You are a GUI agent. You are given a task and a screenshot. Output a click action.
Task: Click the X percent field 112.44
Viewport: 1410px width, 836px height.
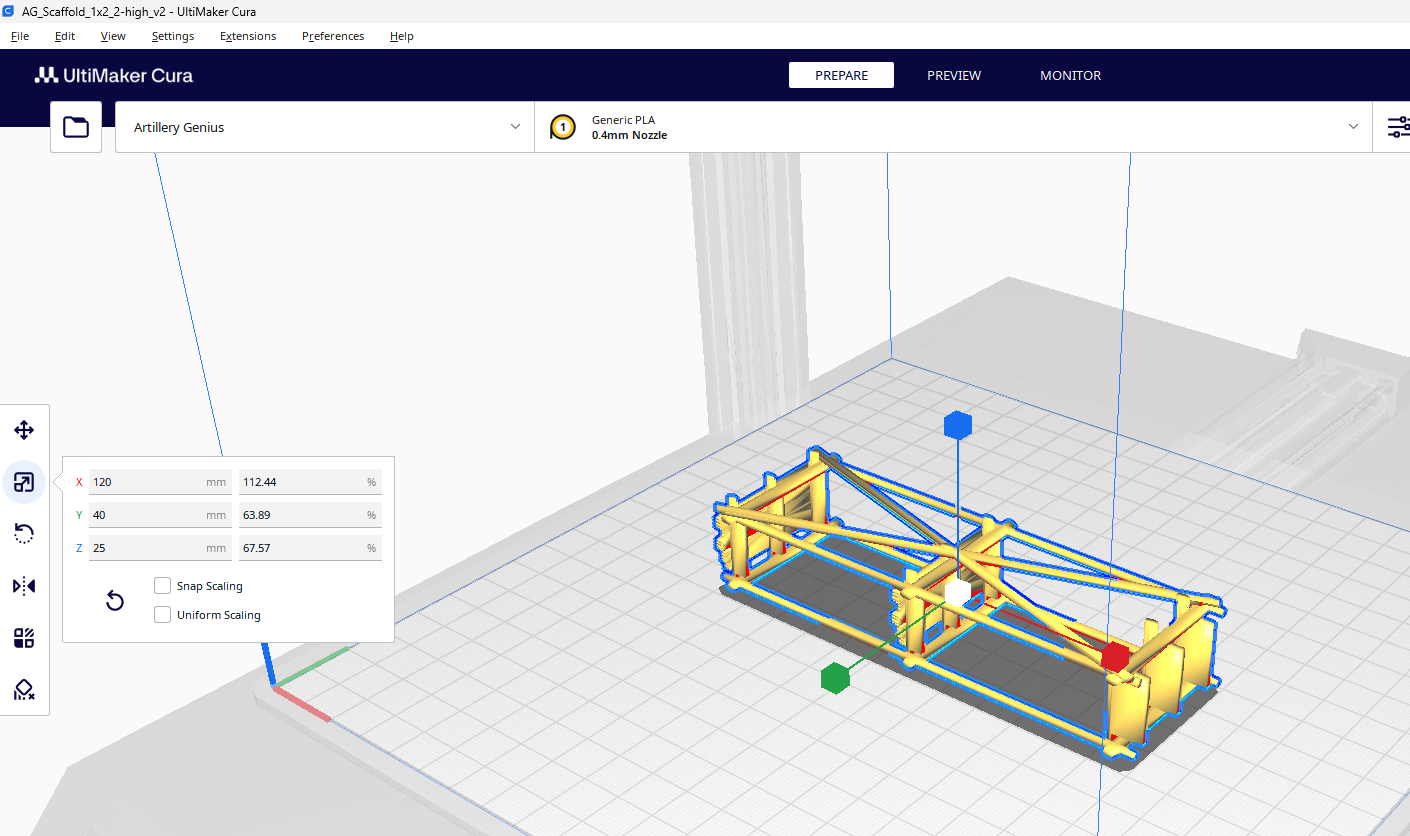tap(310, 482)
